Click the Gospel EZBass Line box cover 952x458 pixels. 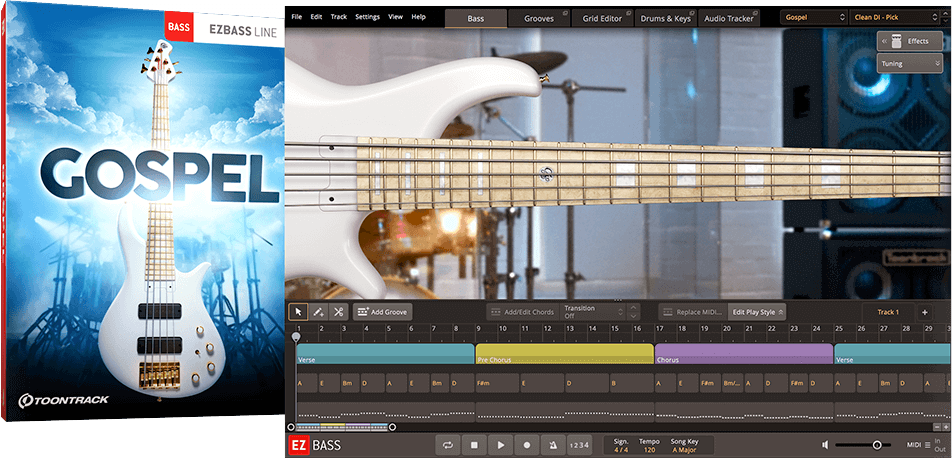click(143, 211)
